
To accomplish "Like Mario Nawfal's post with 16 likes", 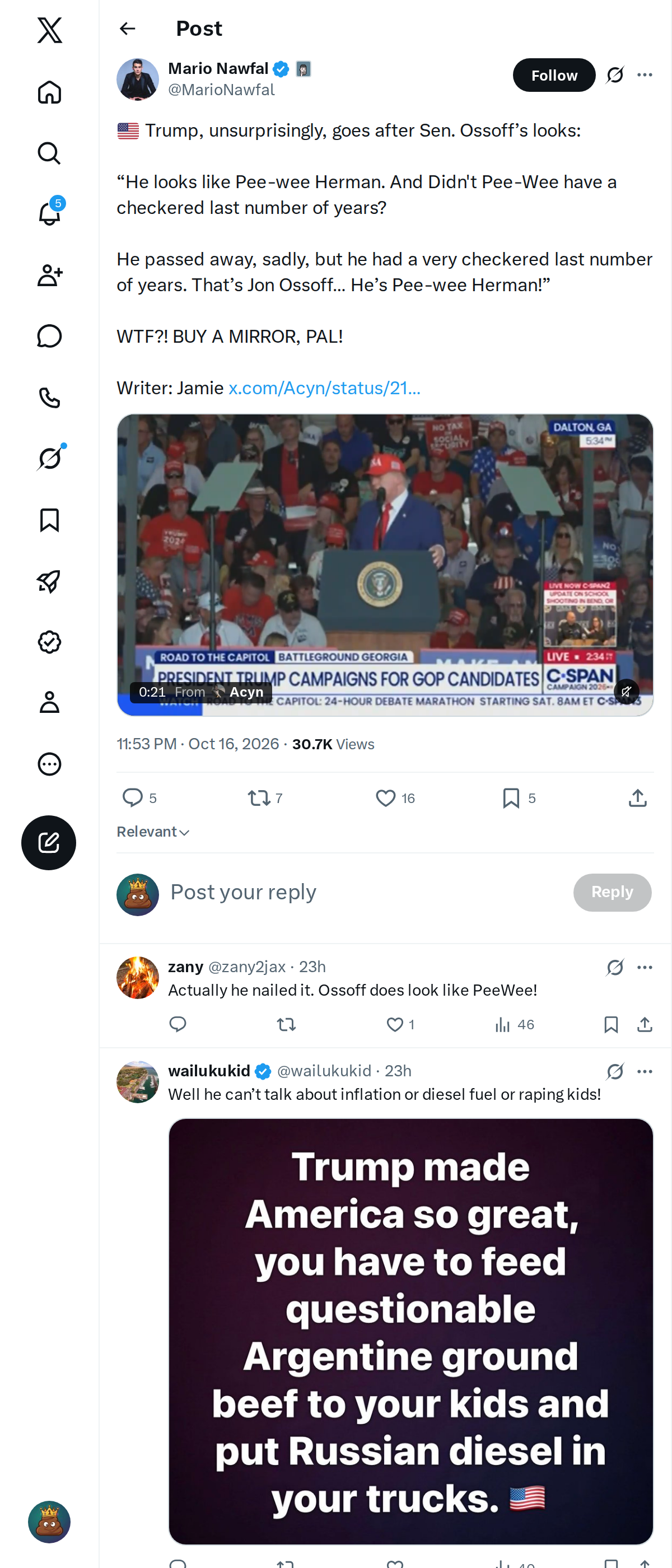I will pyautogui.click(x=395, y=798).
